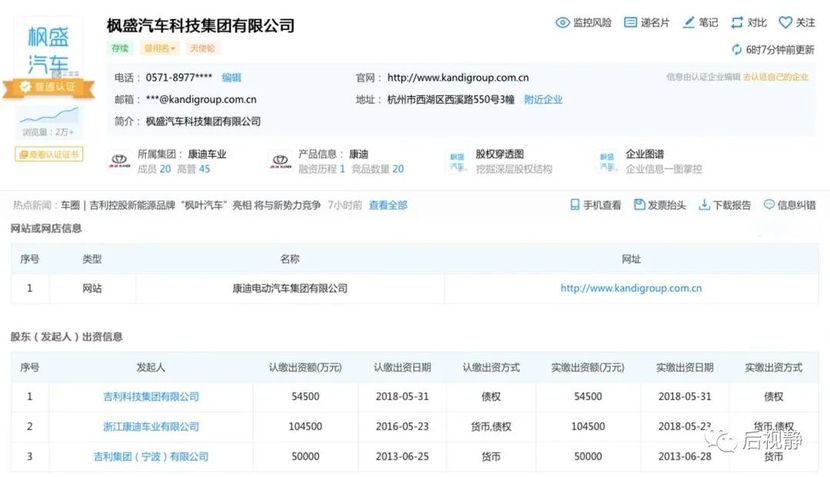Click the 天使轮 tag

[x=202, y=48]
